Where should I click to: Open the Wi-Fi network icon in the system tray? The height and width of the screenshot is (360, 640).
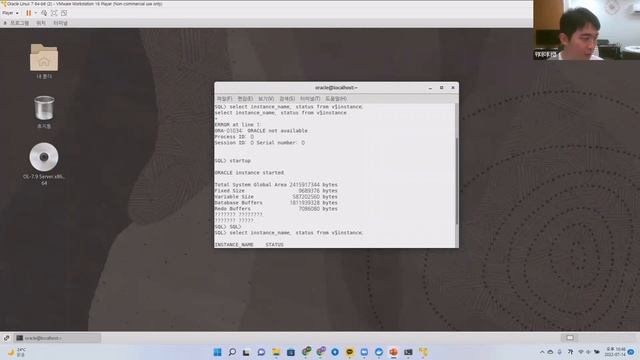580,352
